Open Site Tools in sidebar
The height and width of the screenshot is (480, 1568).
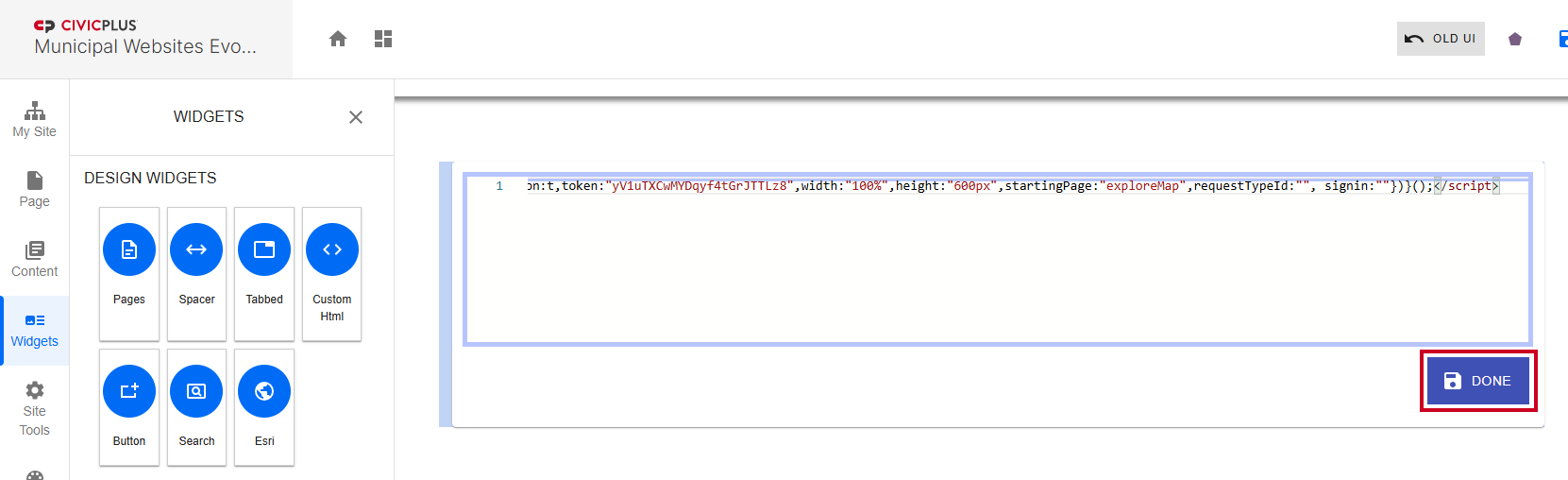click(x=35, y=409)
